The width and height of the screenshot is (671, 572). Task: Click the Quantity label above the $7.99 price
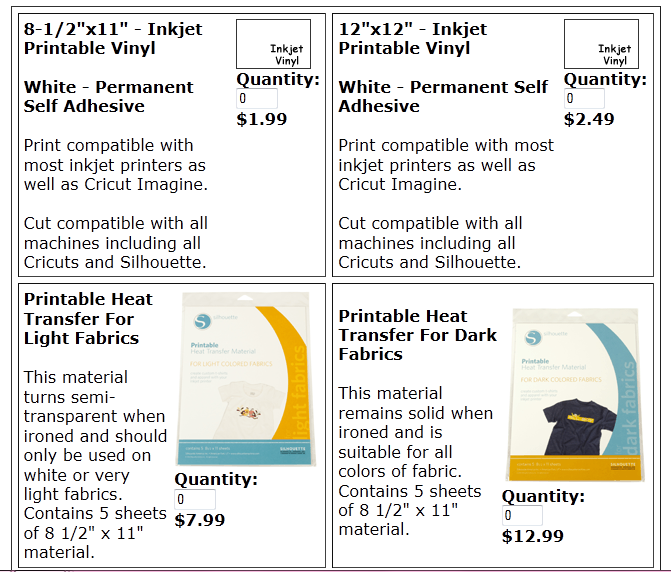click(x=216, y=479)
